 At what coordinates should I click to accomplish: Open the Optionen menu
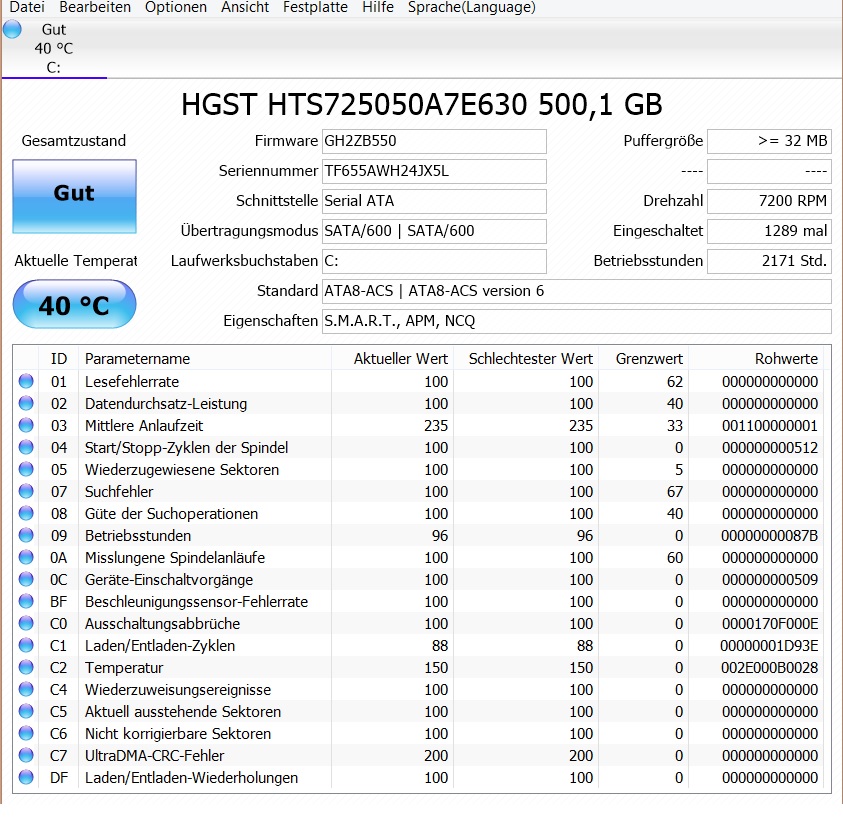tap(176, 7)
